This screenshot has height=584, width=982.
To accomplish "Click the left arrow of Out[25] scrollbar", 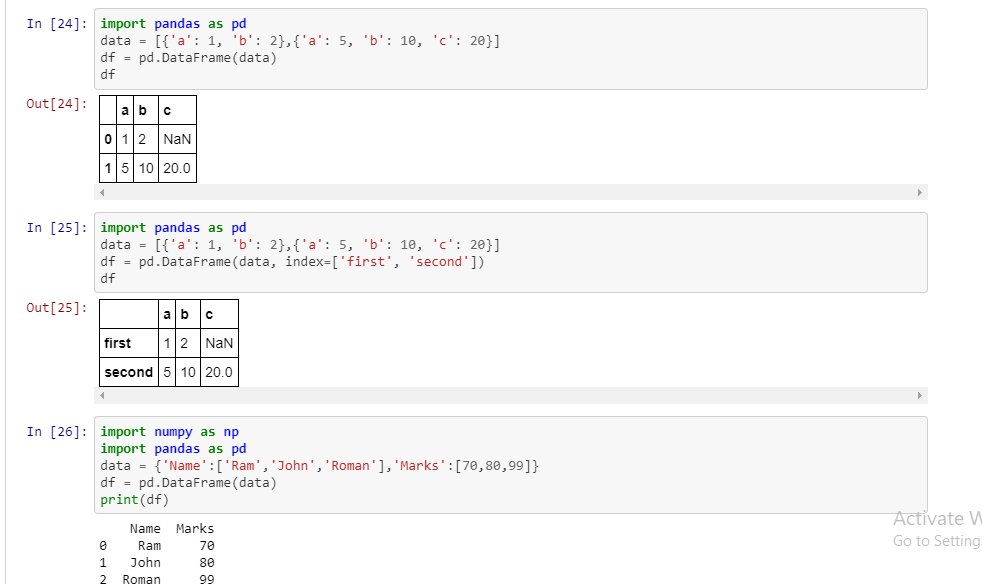I will (x=103, y=396).
